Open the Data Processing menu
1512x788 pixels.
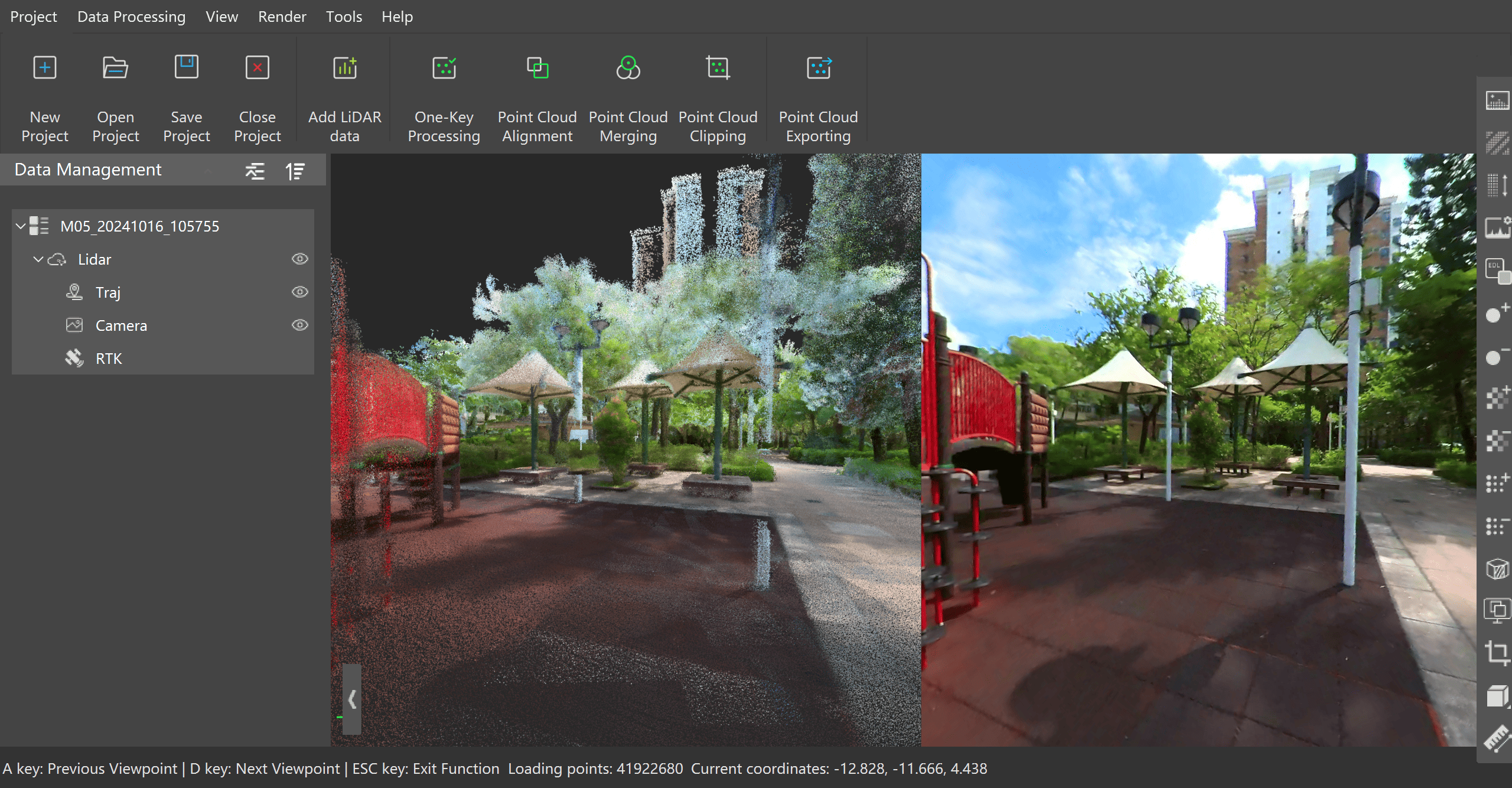tap(131, 17)
